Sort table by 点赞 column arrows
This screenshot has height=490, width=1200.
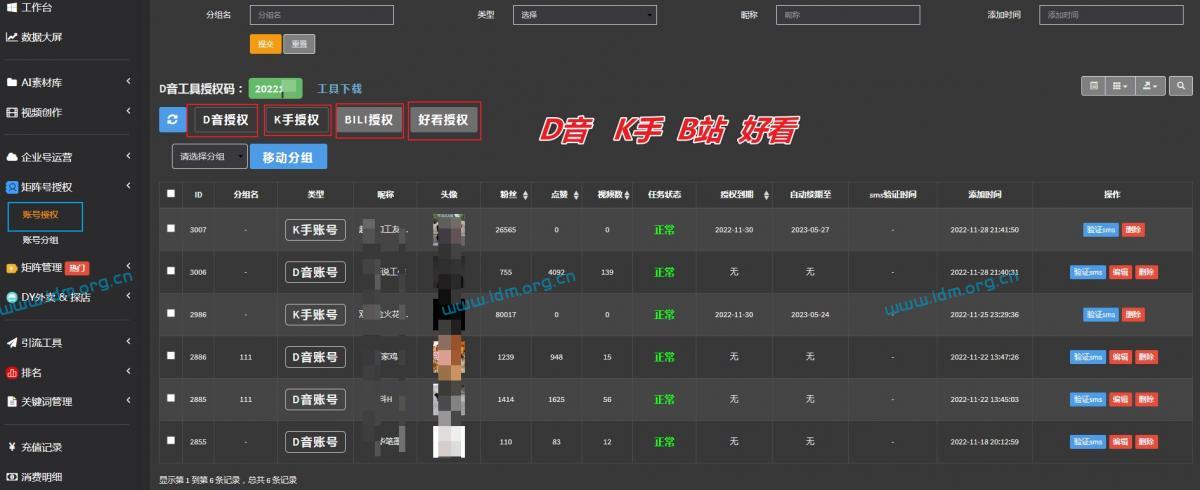[577, 195]
